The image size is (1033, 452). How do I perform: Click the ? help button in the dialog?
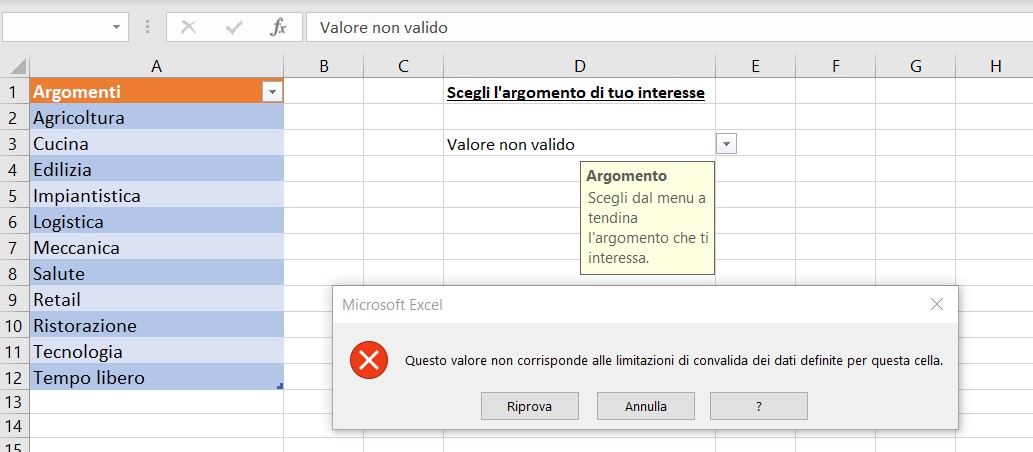(758, 406)
